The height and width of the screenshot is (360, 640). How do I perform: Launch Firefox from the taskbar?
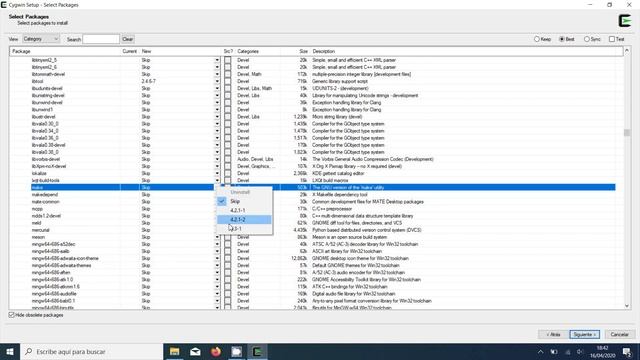216,351
